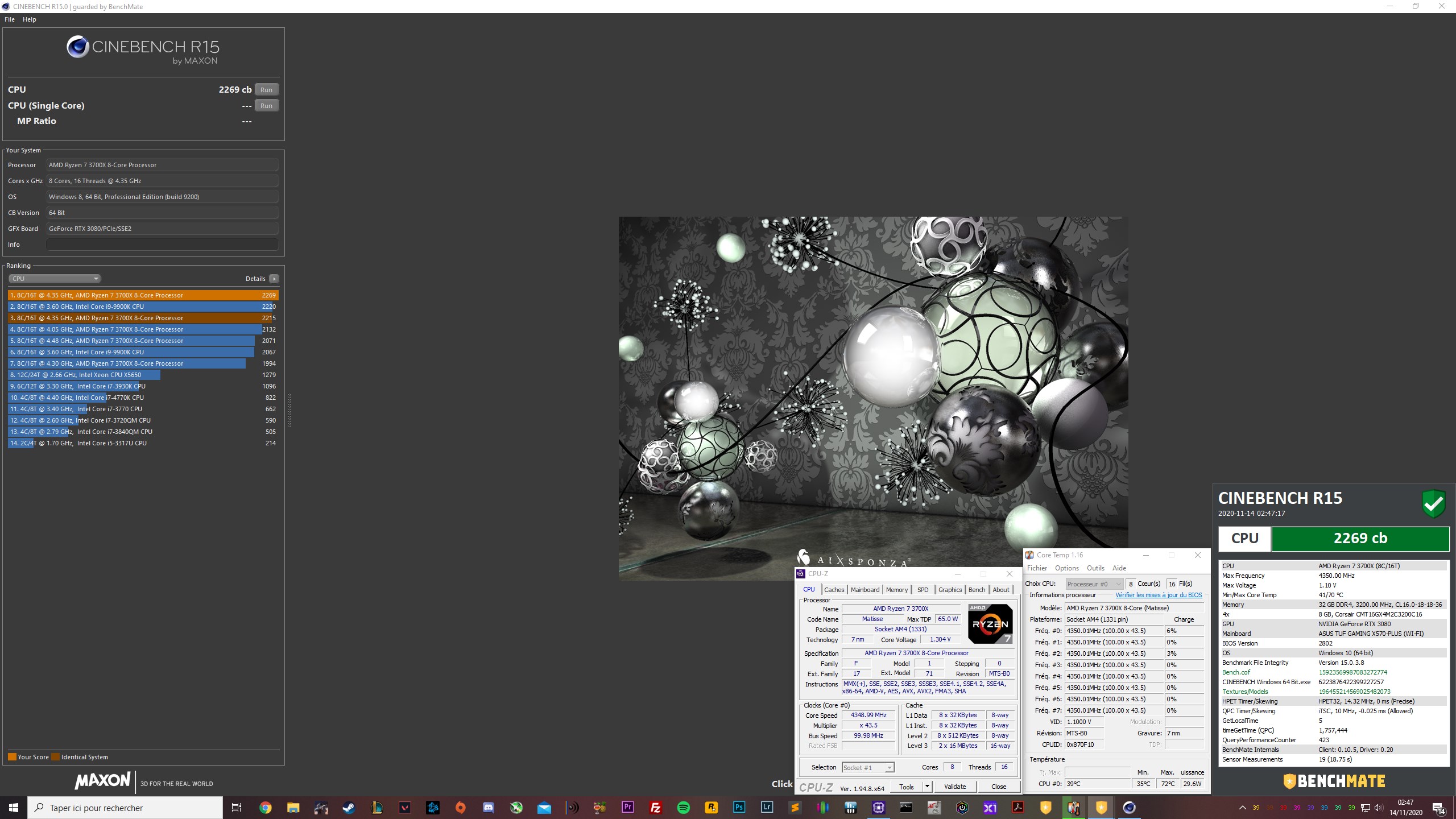The height and width of the screenshot is (819, 1456).
Task: Switch to Cinebench taskbar icon
Action: (1130, 808)
